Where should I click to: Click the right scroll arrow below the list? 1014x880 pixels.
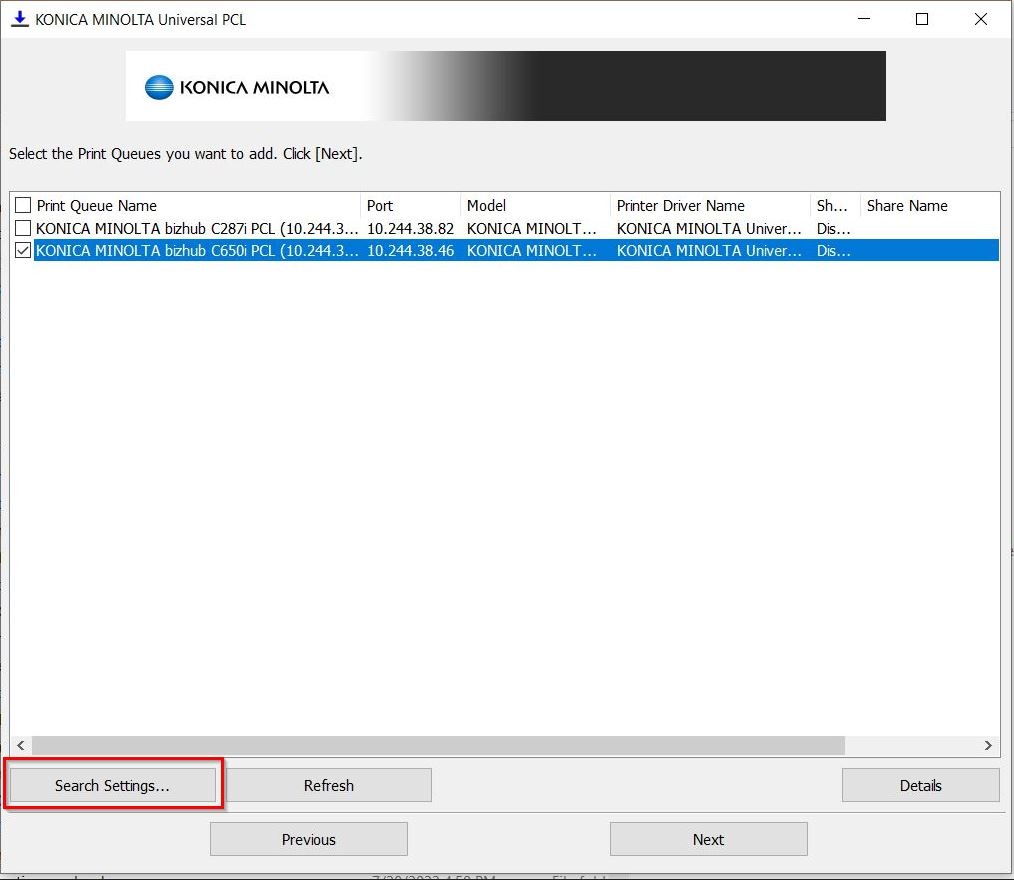click(x=988, y=745)
